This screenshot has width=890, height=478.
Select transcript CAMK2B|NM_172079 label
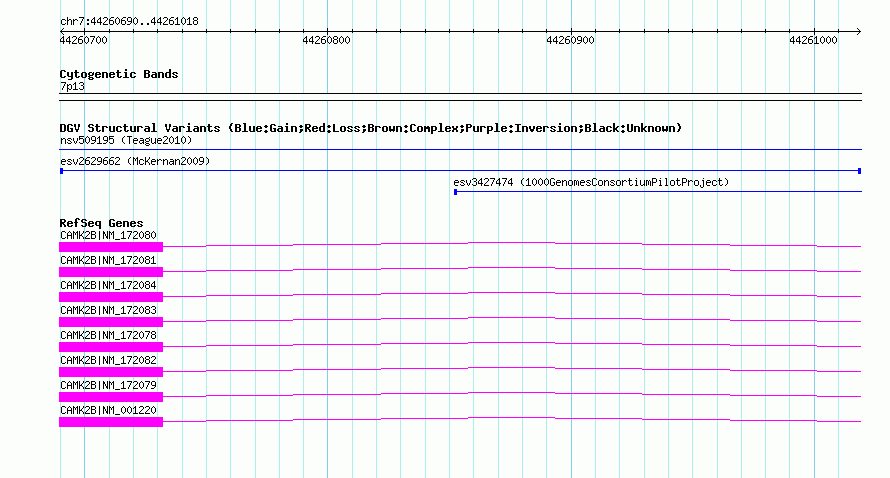point(108,385)
